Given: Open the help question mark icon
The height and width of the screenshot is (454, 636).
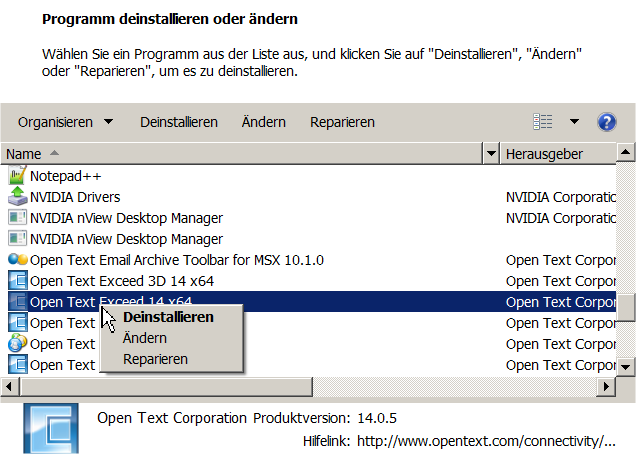Looking at the screenshot, I should pyautogui.click(x=606, y=122).
